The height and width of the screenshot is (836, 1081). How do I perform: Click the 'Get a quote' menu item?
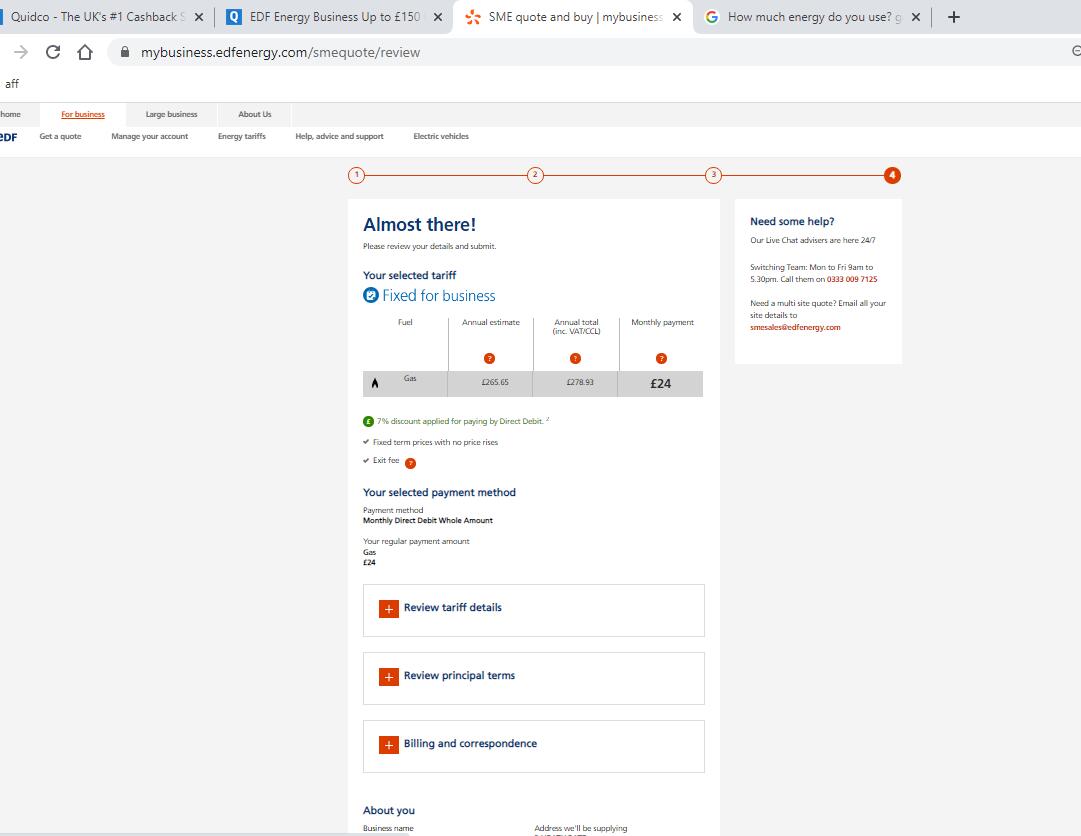(60, 136)
